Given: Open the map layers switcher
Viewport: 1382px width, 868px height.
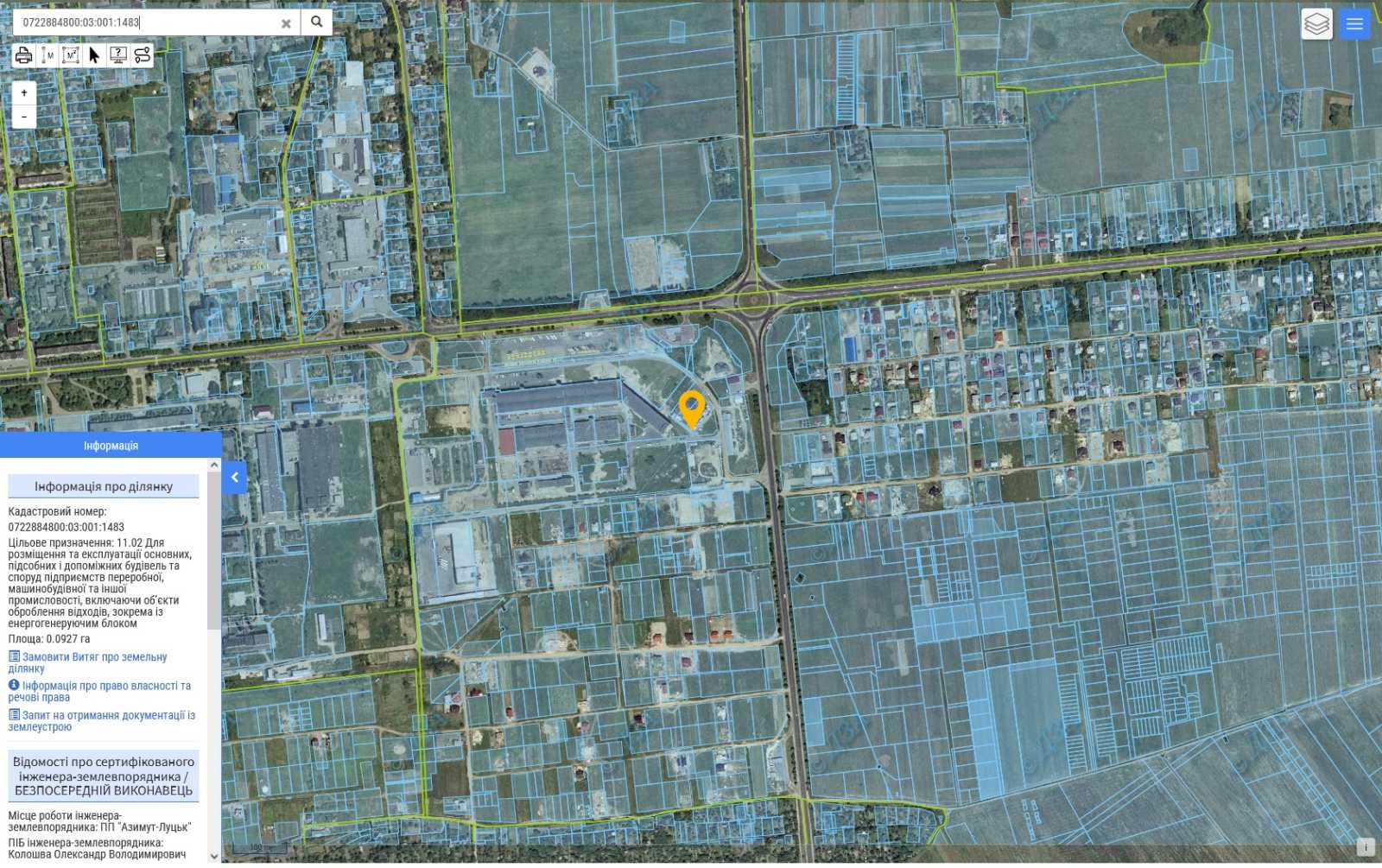Looking at the screenshot, I should [x=1316, y=24].
